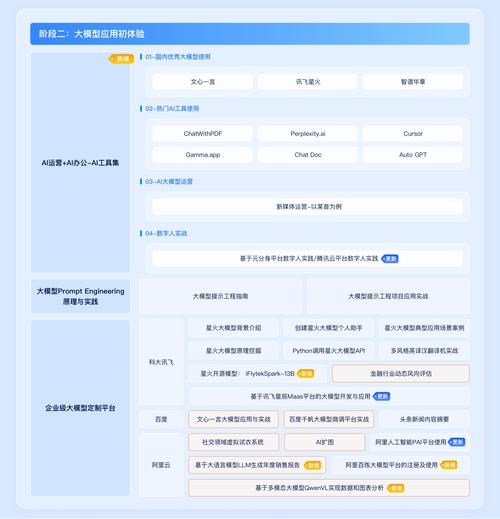The width and height of the screenshot is (500, 519).
Task: Click the 金融行业动态风向评估 highlighted card
Action: click(x=401, y=373)
